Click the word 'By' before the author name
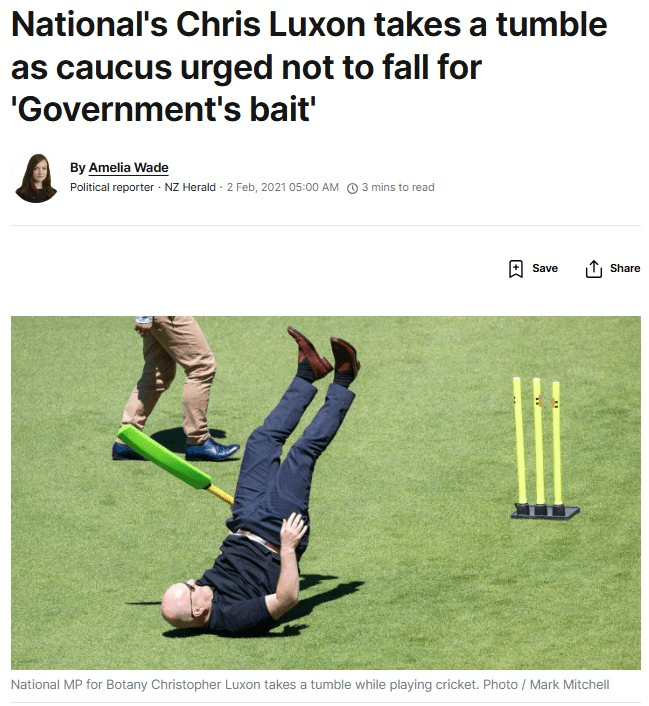Viewport: 649px width, 706px height. tap(77, 167)
